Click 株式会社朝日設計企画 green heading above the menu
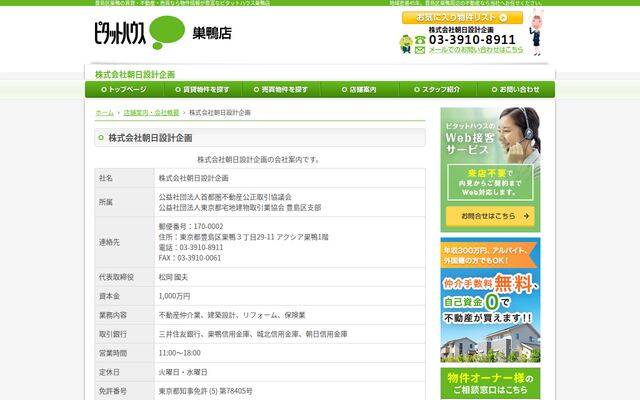Screen dimensions: 640x400 point(135,75)
